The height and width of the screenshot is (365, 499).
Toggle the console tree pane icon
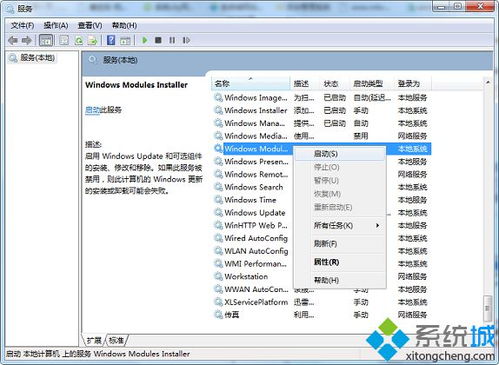tap(46, 41)
